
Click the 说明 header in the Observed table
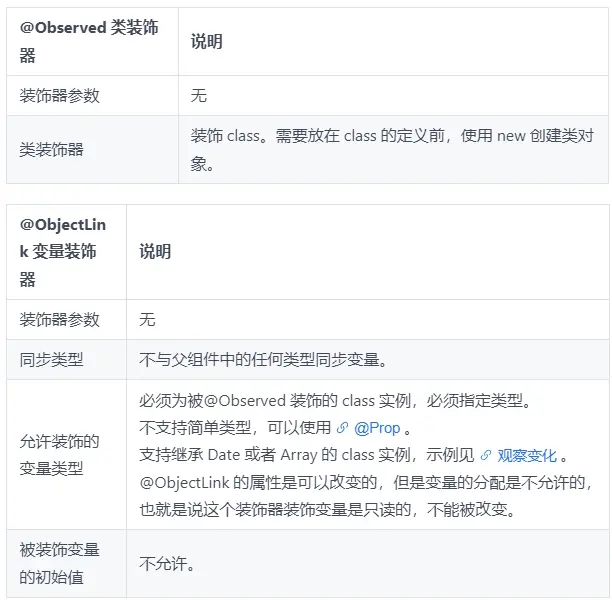click(x=206, y=42)
